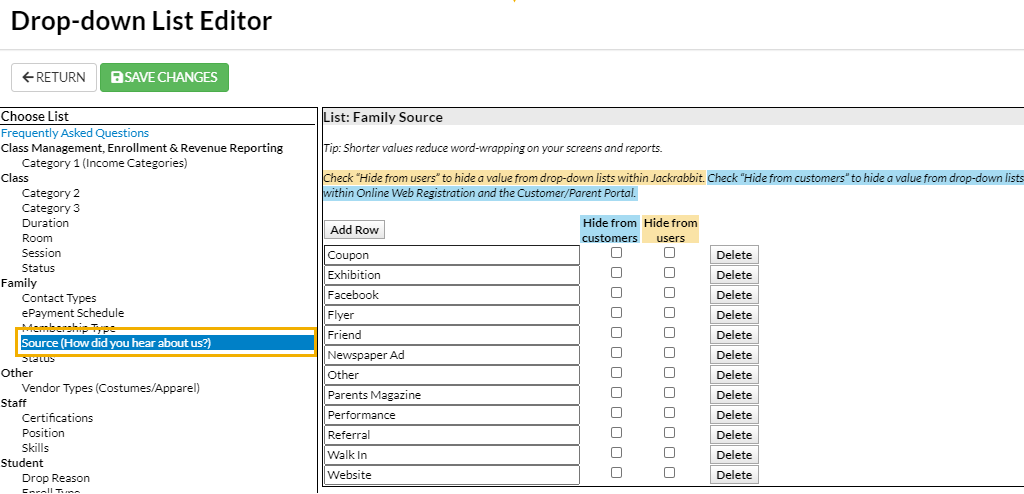Select Category 3 under Class
The width and height of the screenshot is (1024, 494).
tap(51, 208)
